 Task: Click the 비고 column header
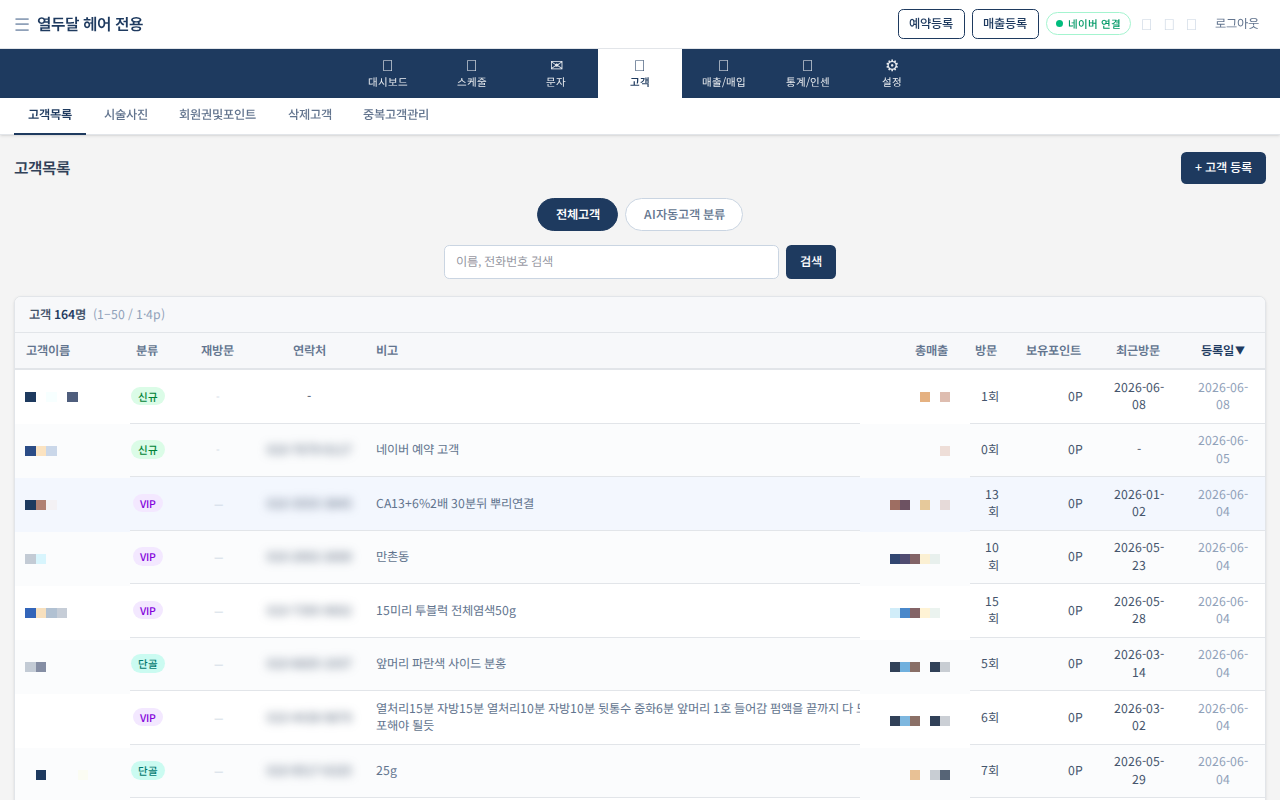coord(387,351)
